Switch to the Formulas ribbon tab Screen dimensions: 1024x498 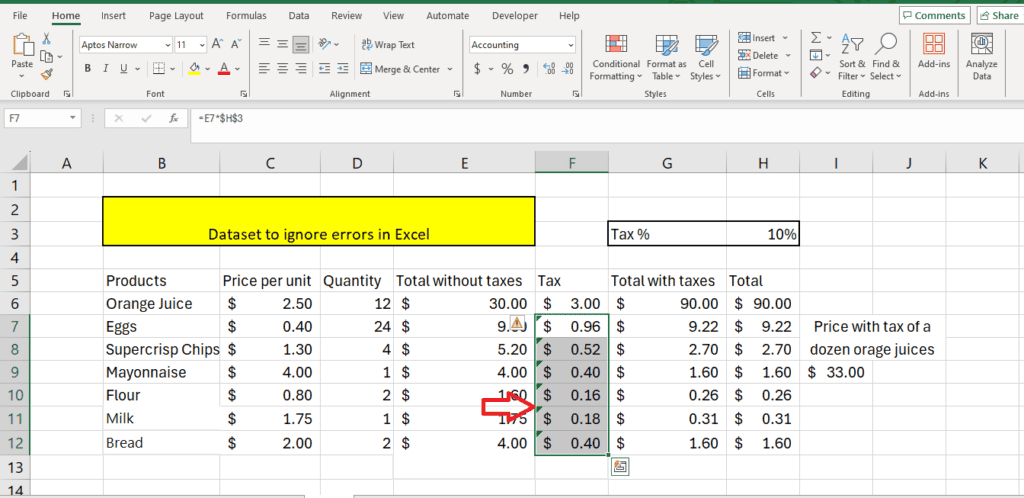click(x=246, y=16)
